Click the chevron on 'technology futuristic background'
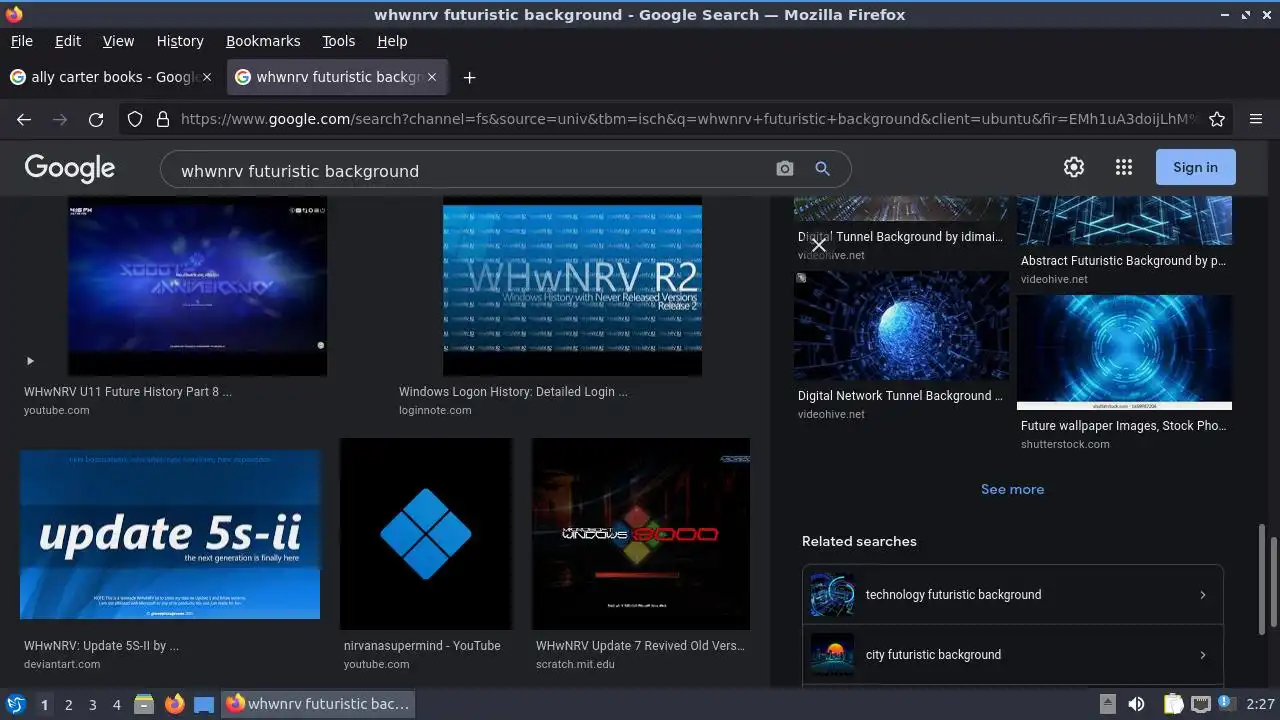1280x720 pixels. pyautogui.click(x=1202, y=595)
